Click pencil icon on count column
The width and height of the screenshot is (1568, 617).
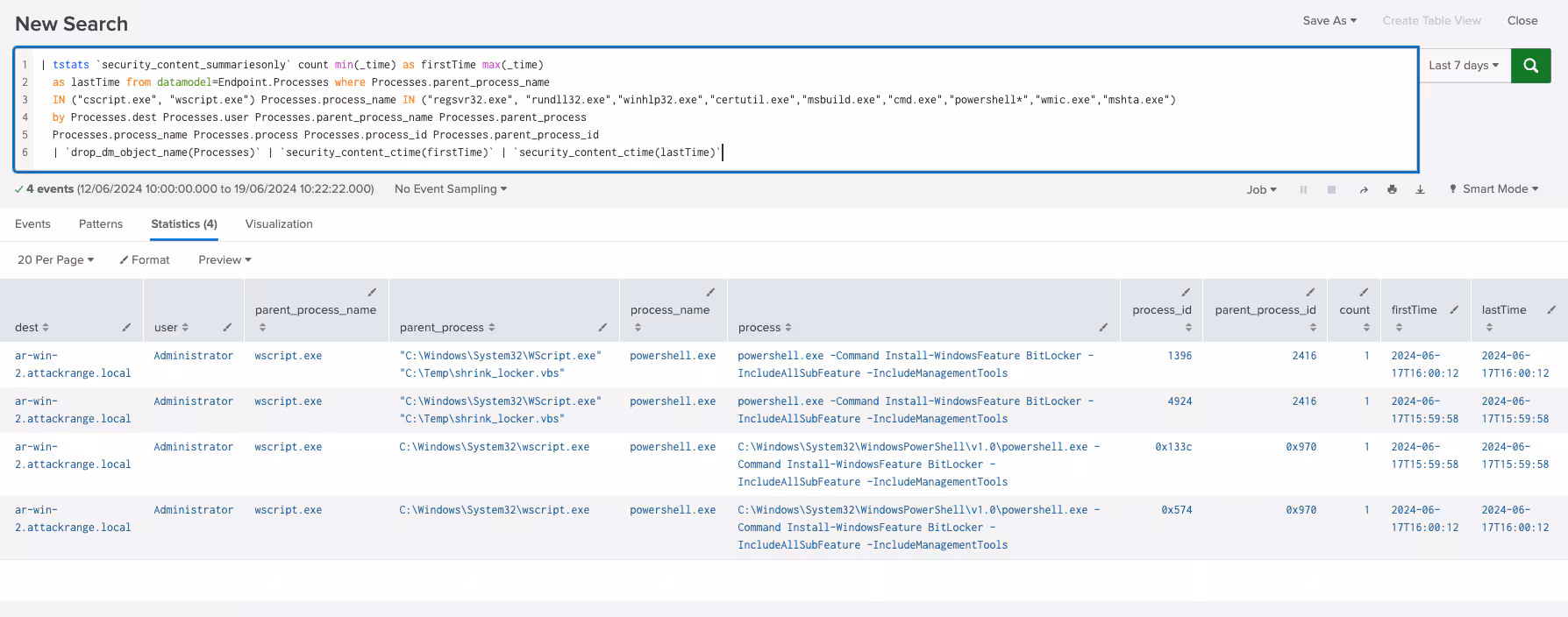click(x=1364, y=293)
